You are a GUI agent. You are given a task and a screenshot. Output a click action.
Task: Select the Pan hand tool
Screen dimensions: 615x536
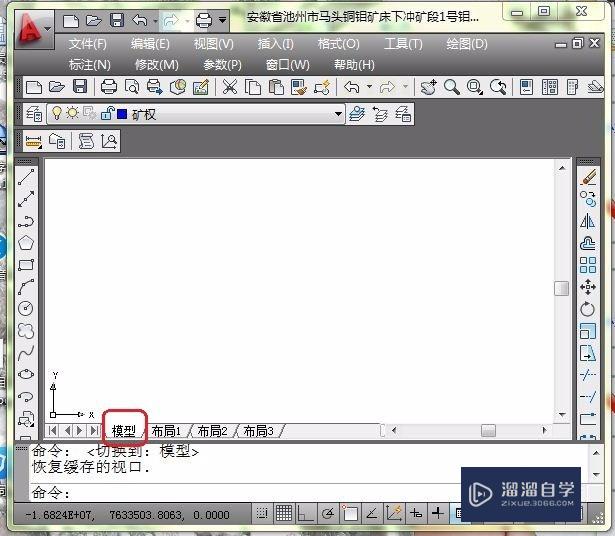point(428,87)
